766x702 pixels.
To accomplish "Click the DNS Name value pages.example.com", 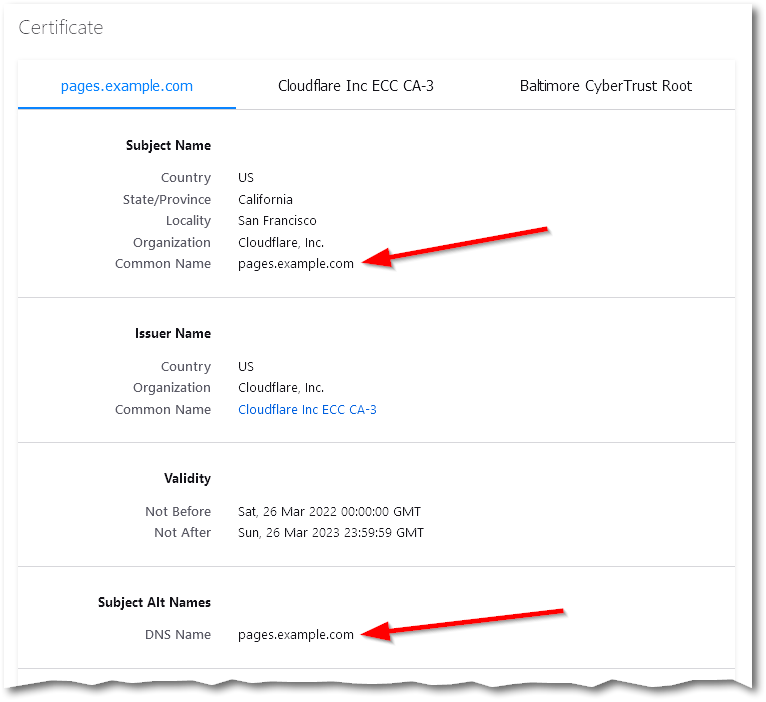I will tap(295, 635).
